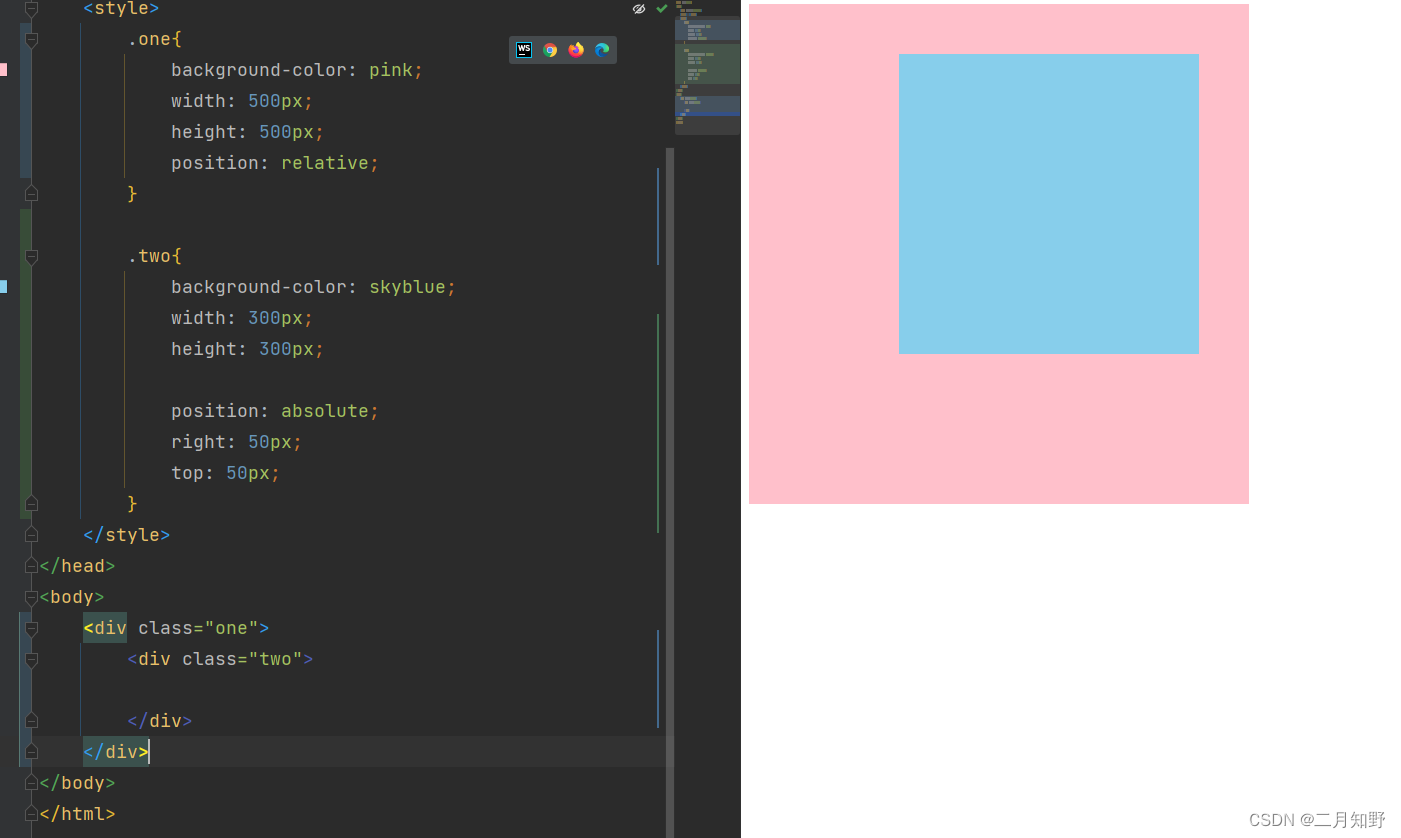Click the class="two" attribute text
1401x838 pixels.
(242, 659)
